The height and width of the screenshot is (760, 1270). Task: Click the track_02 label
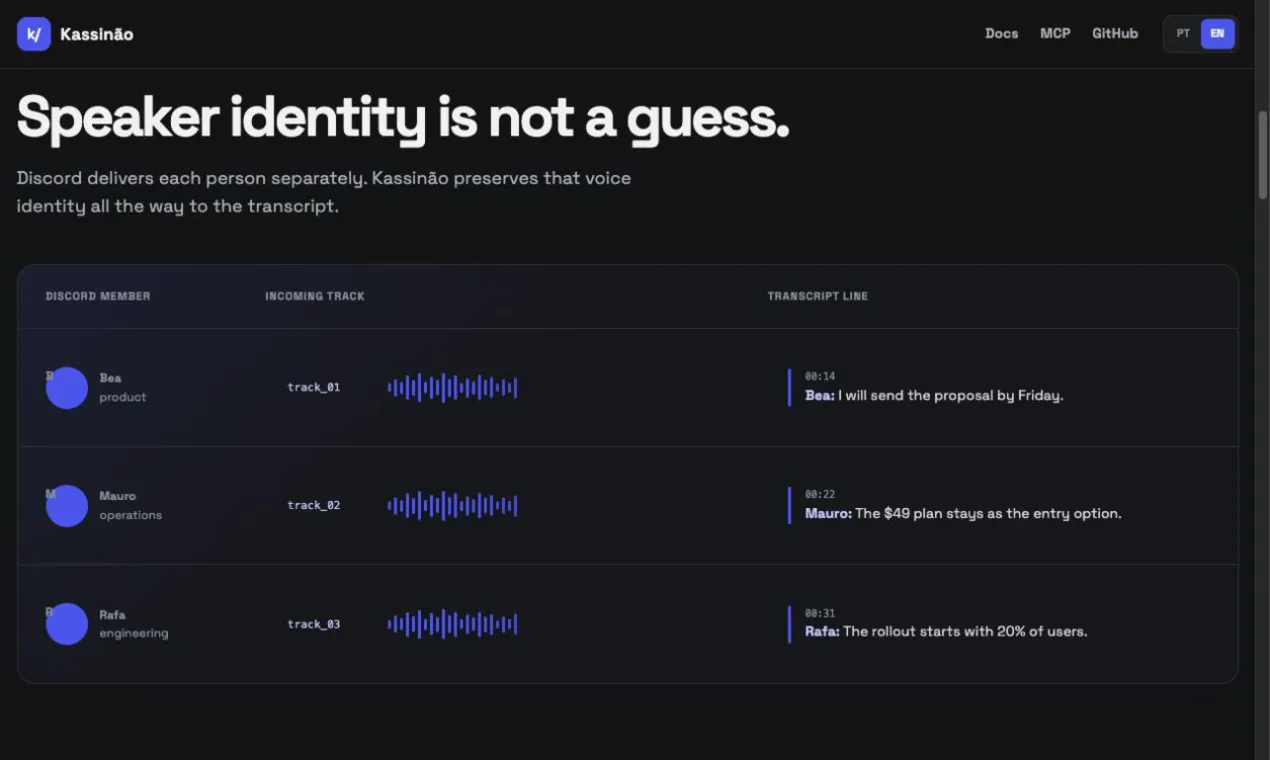[314, 505]
